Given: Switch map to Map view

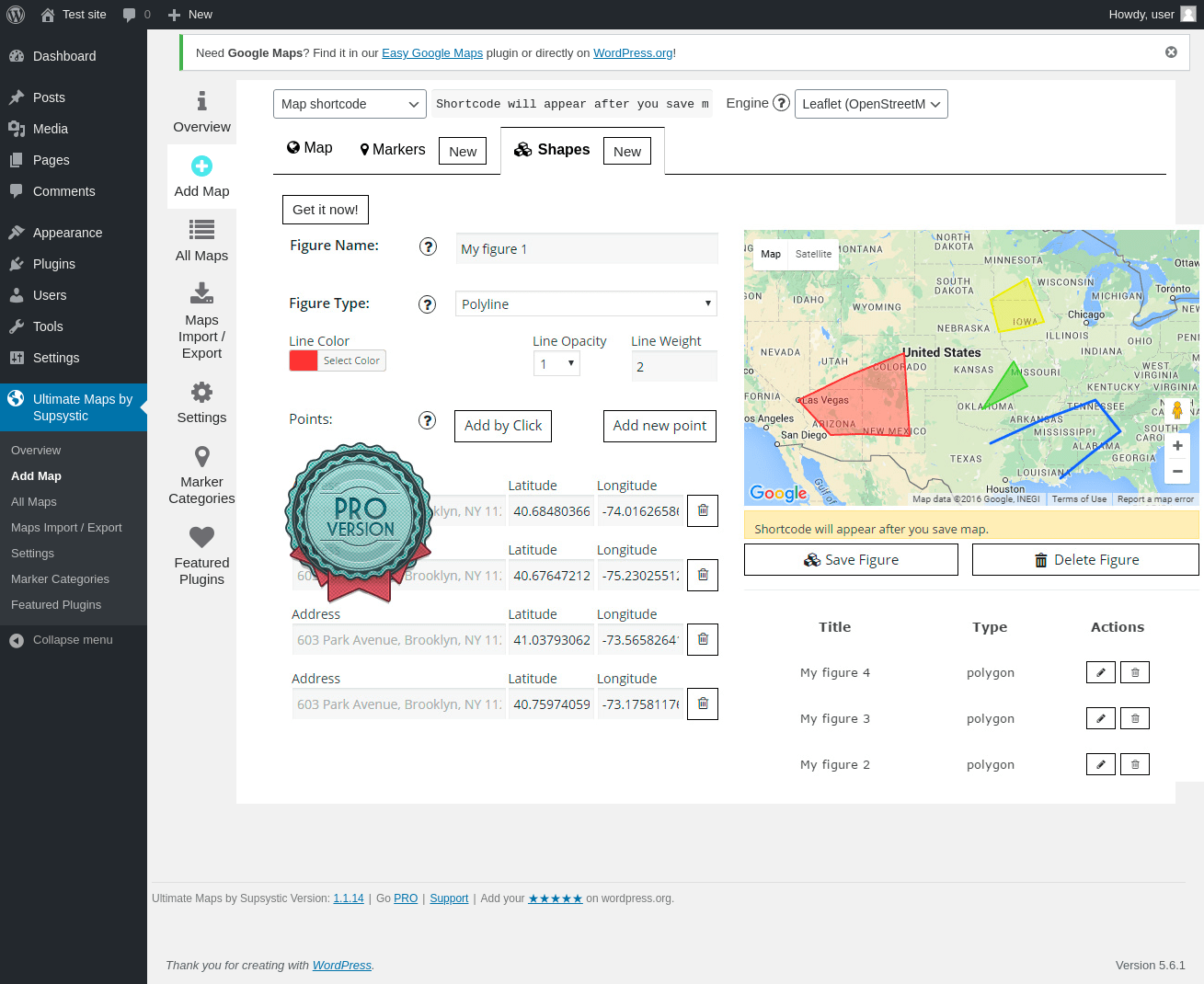Looking at the screenshot, I should coord(771,254).
